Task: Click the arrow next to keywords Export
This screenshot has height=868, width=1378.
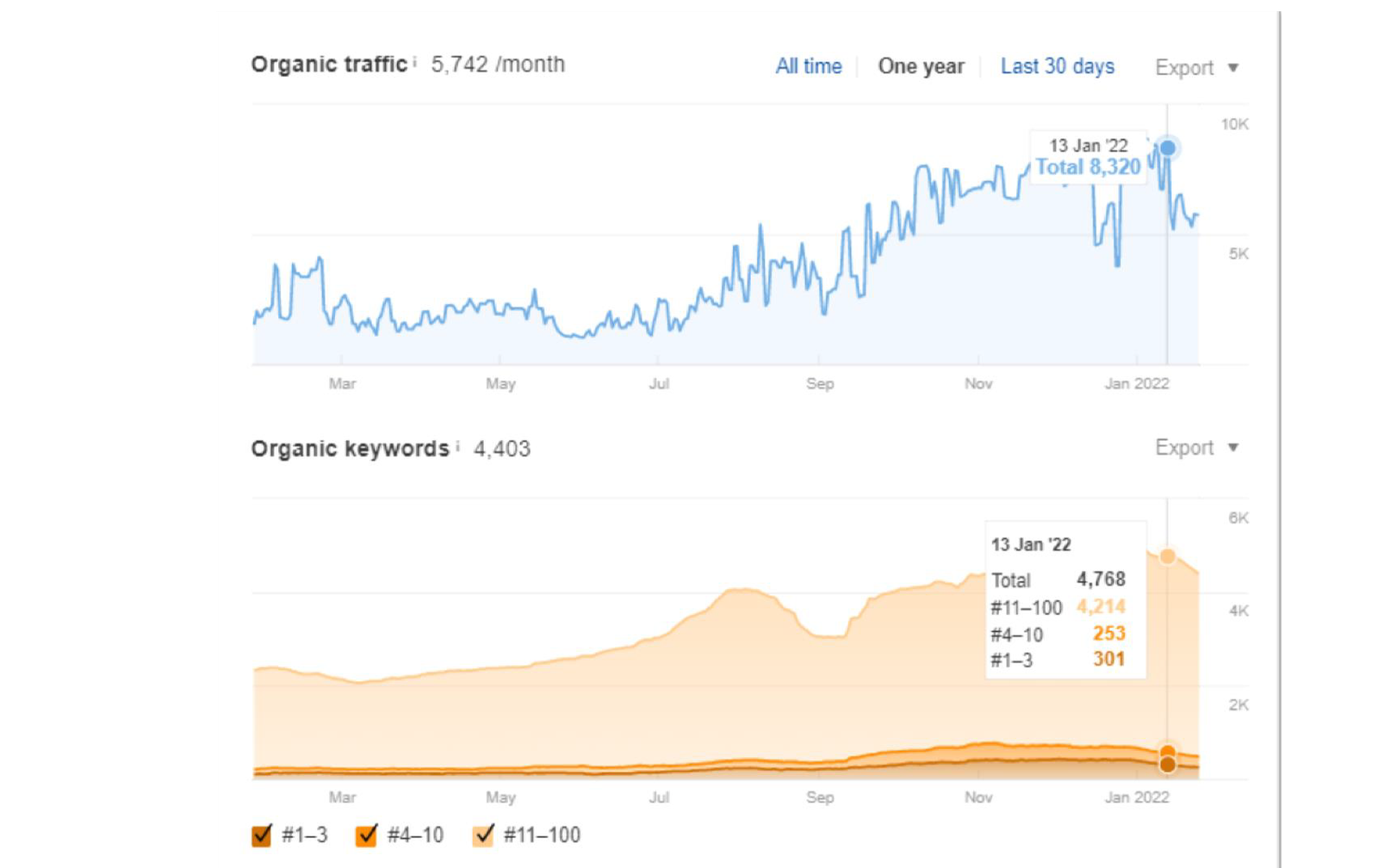Action: [1233, 448]
